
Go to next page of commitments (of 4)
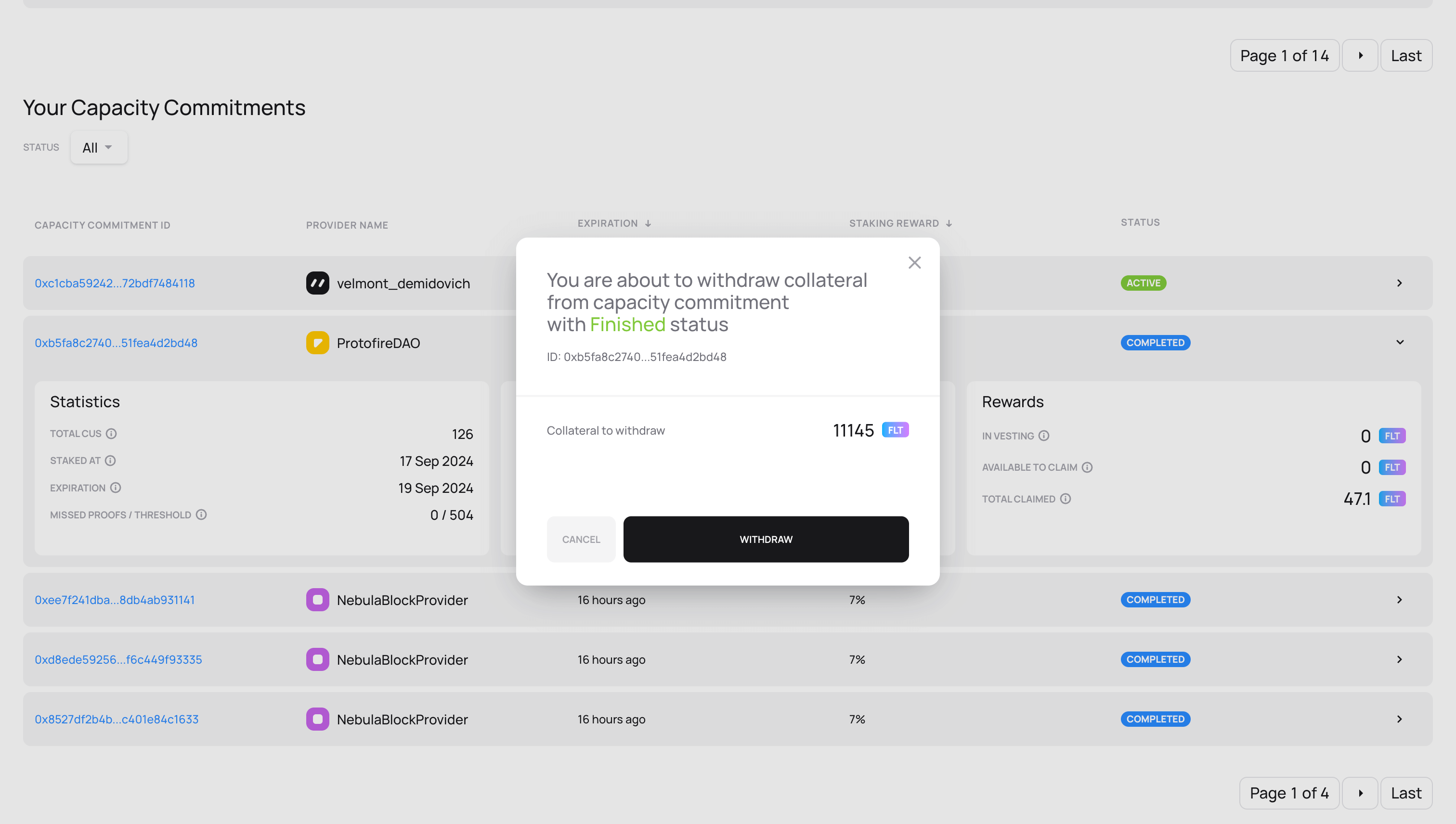pyautogui.click(x=1360, y=793)
